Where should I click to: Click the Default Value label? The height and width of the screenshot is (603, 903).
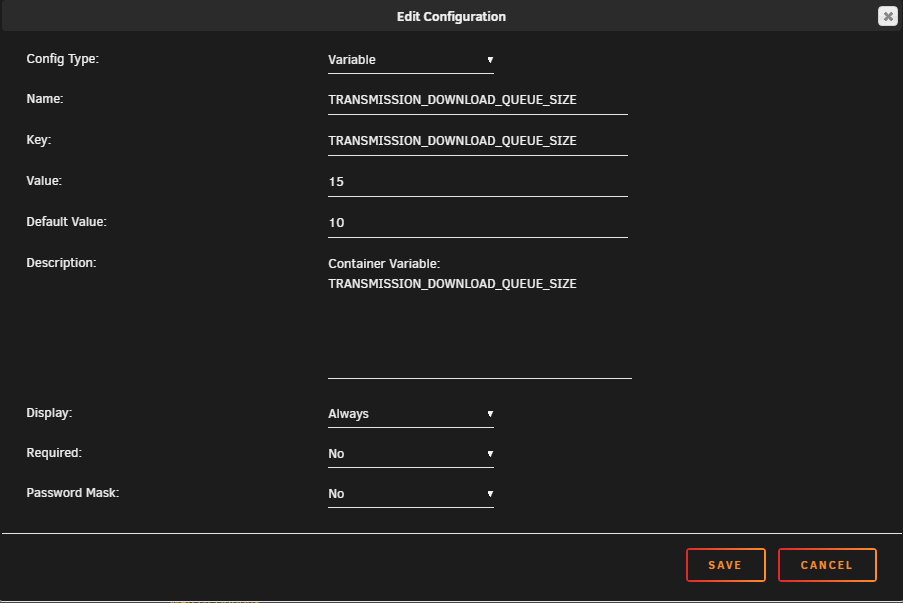point(66,222)
